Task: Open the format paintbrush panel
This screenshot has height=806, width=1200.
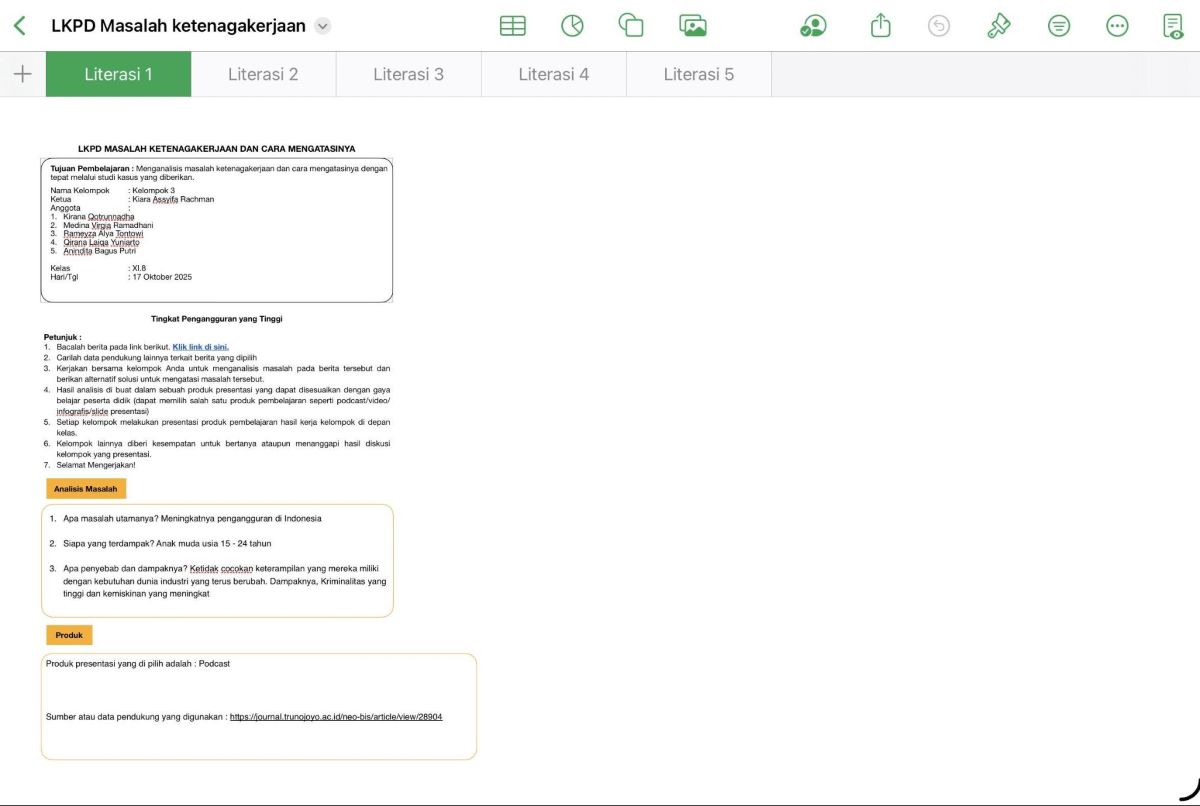Action: 998,26
